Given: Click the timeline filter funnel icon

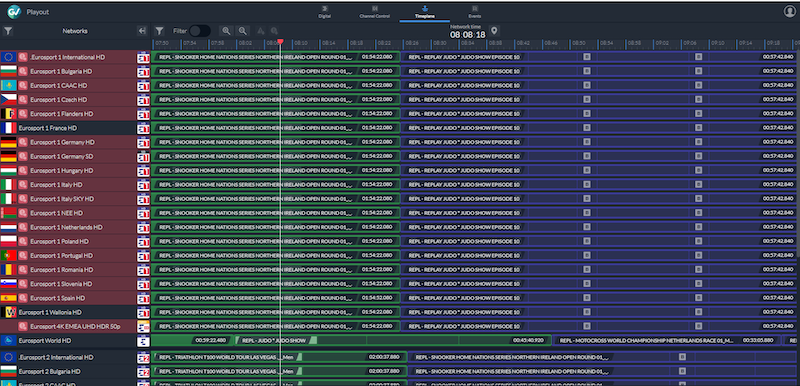Looking at the screenshot, I should point(159,31).
